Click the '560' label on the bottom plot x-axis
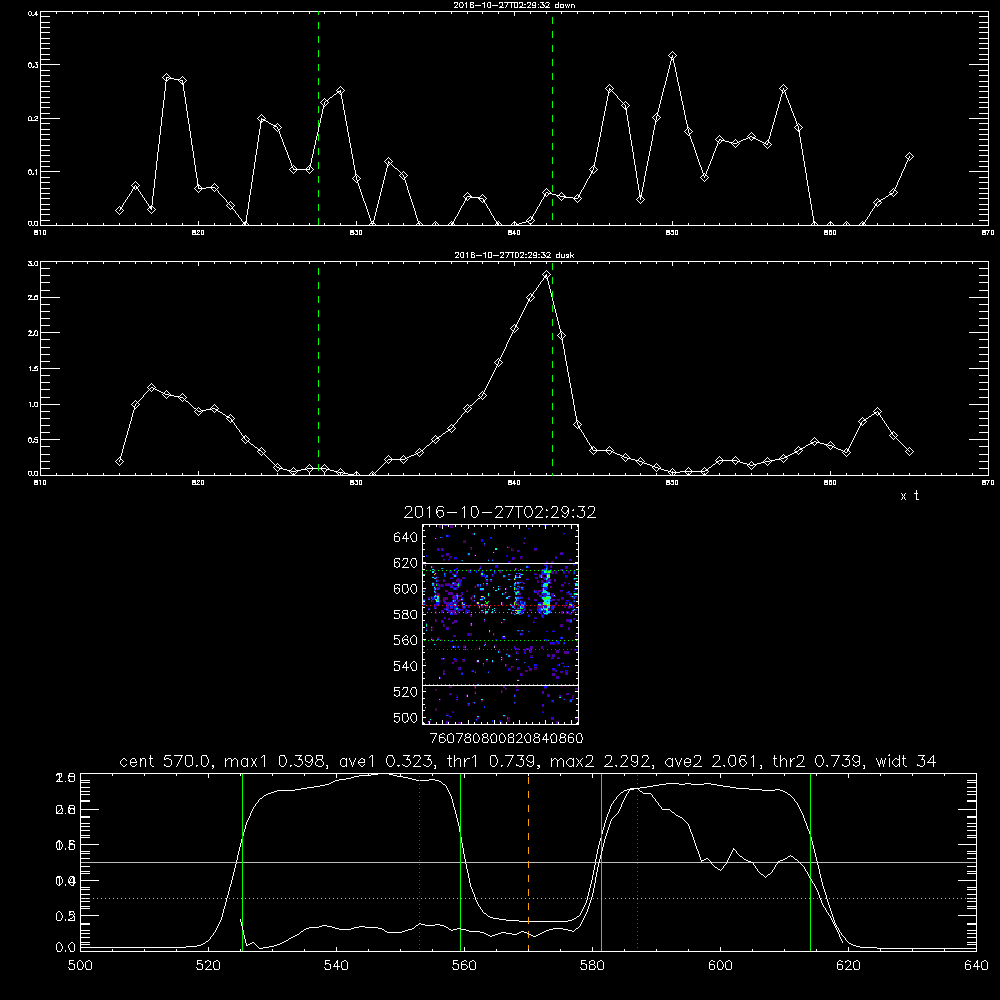Screen dimensions: 1000x1000 coord(464,966)
